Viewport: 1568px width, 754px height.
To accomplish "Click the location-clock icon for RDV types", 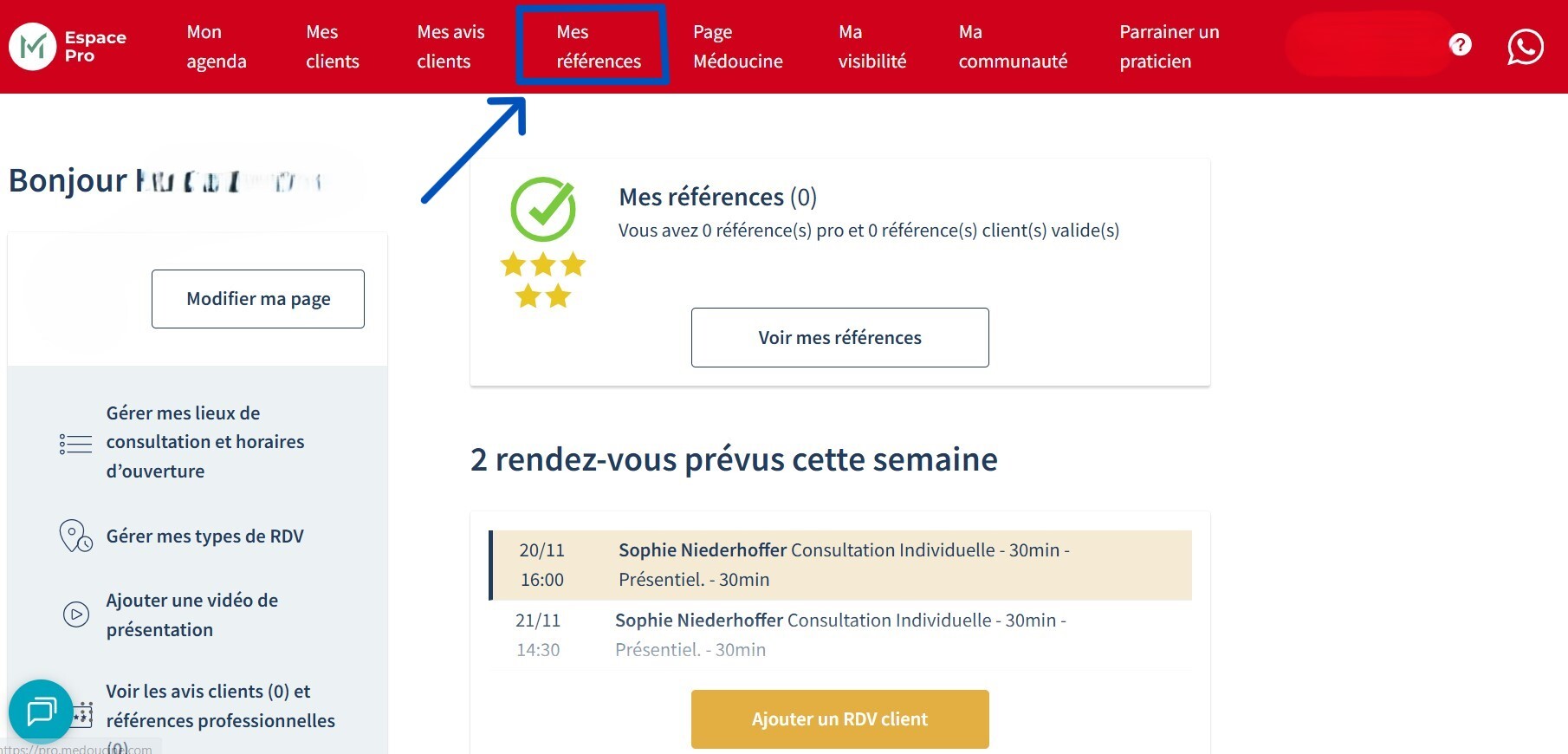I will click(x=75, y=536).
